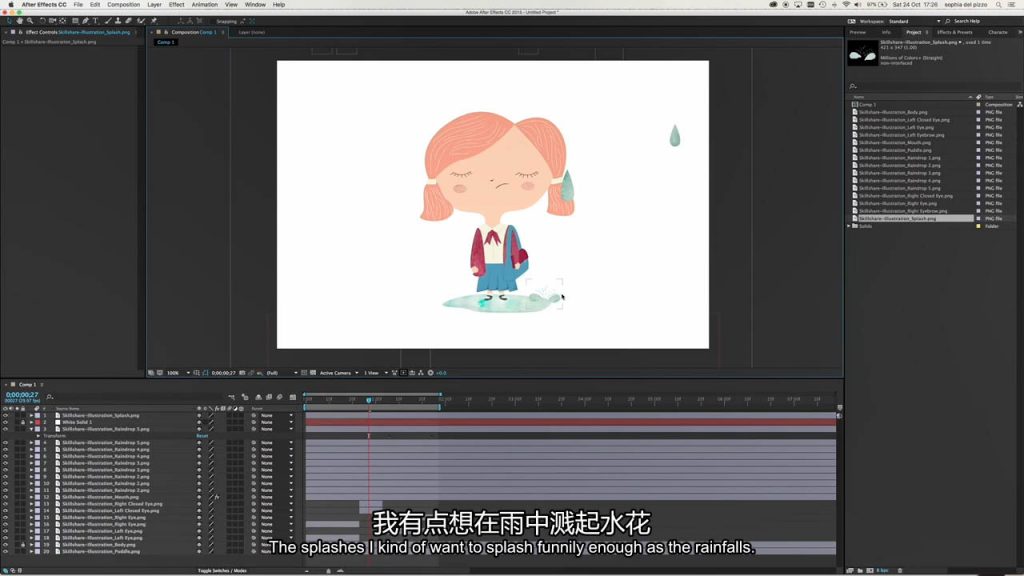Select the Selection arrow tool

tap(8, 21)
